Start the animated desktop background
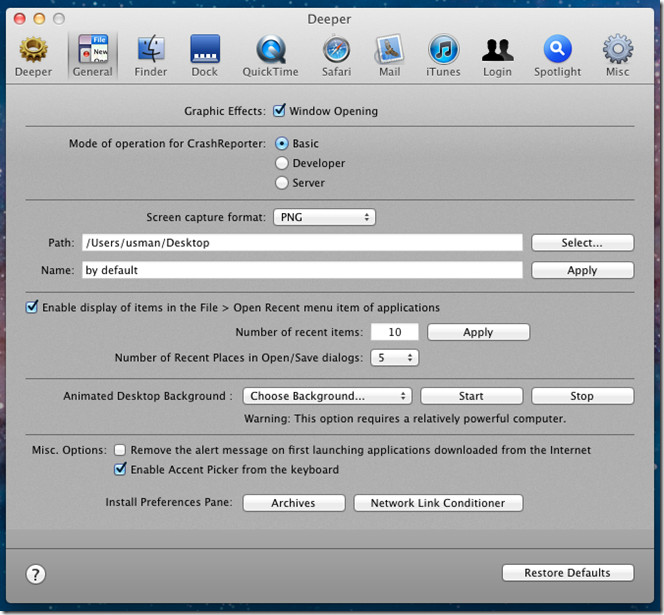This screenshot has width=664, height=615. click(472, 396)
